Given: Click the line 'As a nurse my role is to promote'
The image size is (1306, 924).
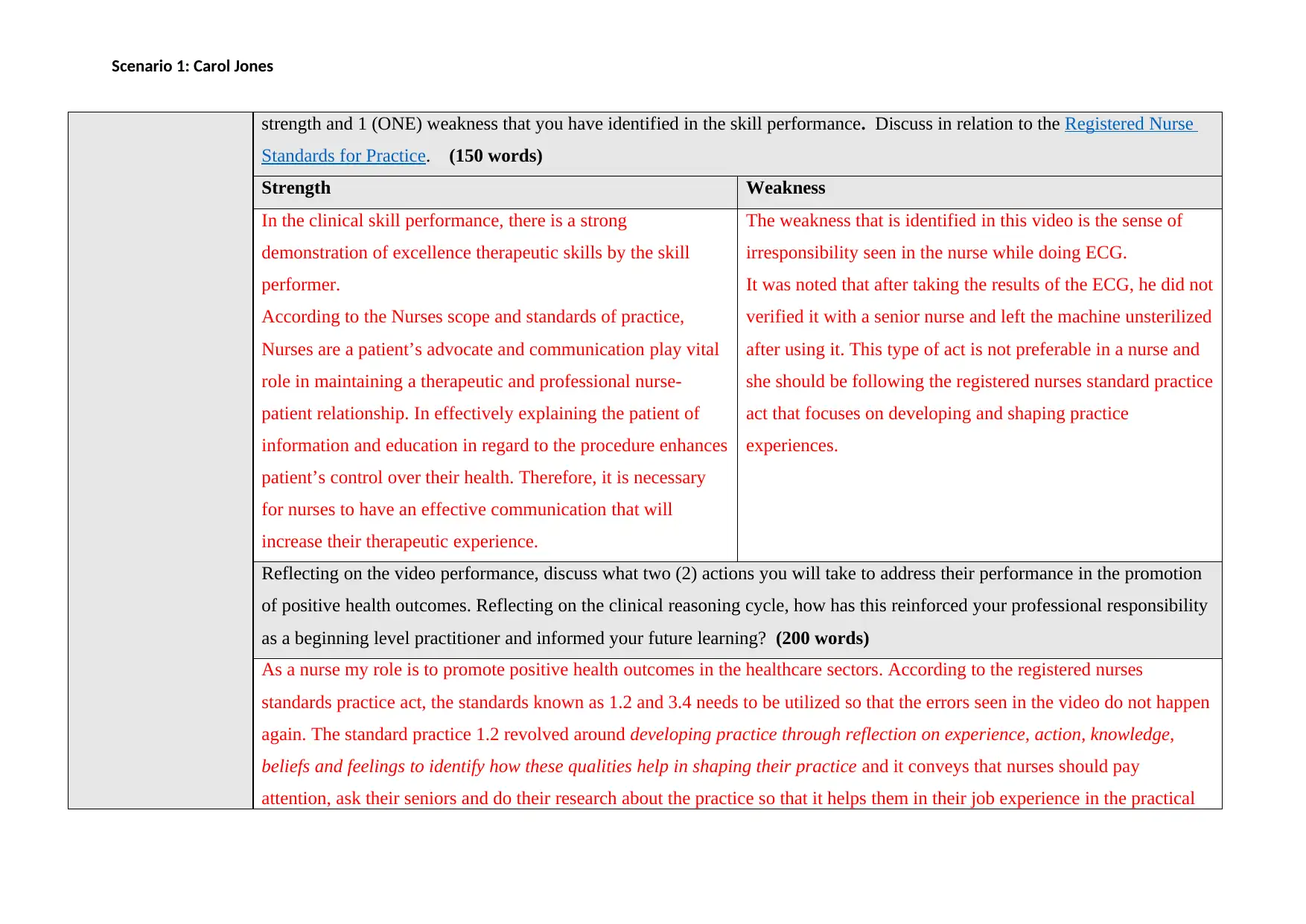Looking at the screenshot, I should tap(702, 669).
